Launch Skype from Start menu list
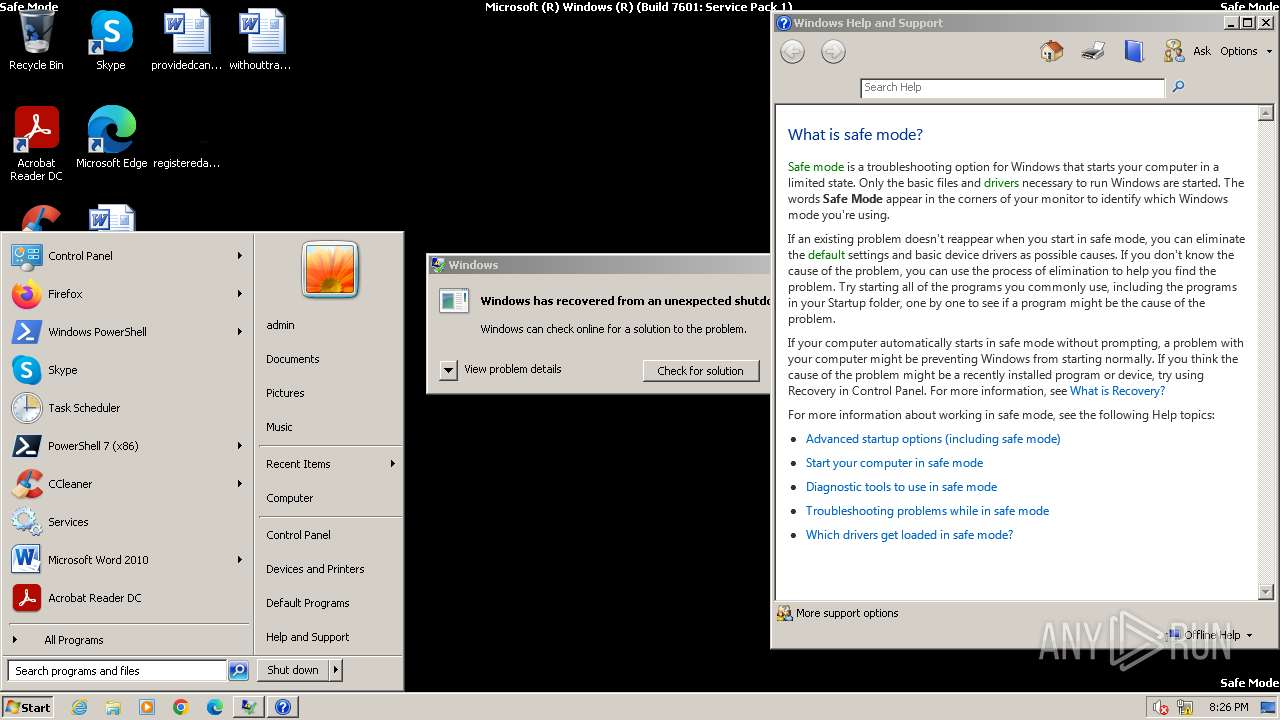Image resolution: width=1280 pixels, height=720 pixels. pyautogui.click(x=127, y=370)
